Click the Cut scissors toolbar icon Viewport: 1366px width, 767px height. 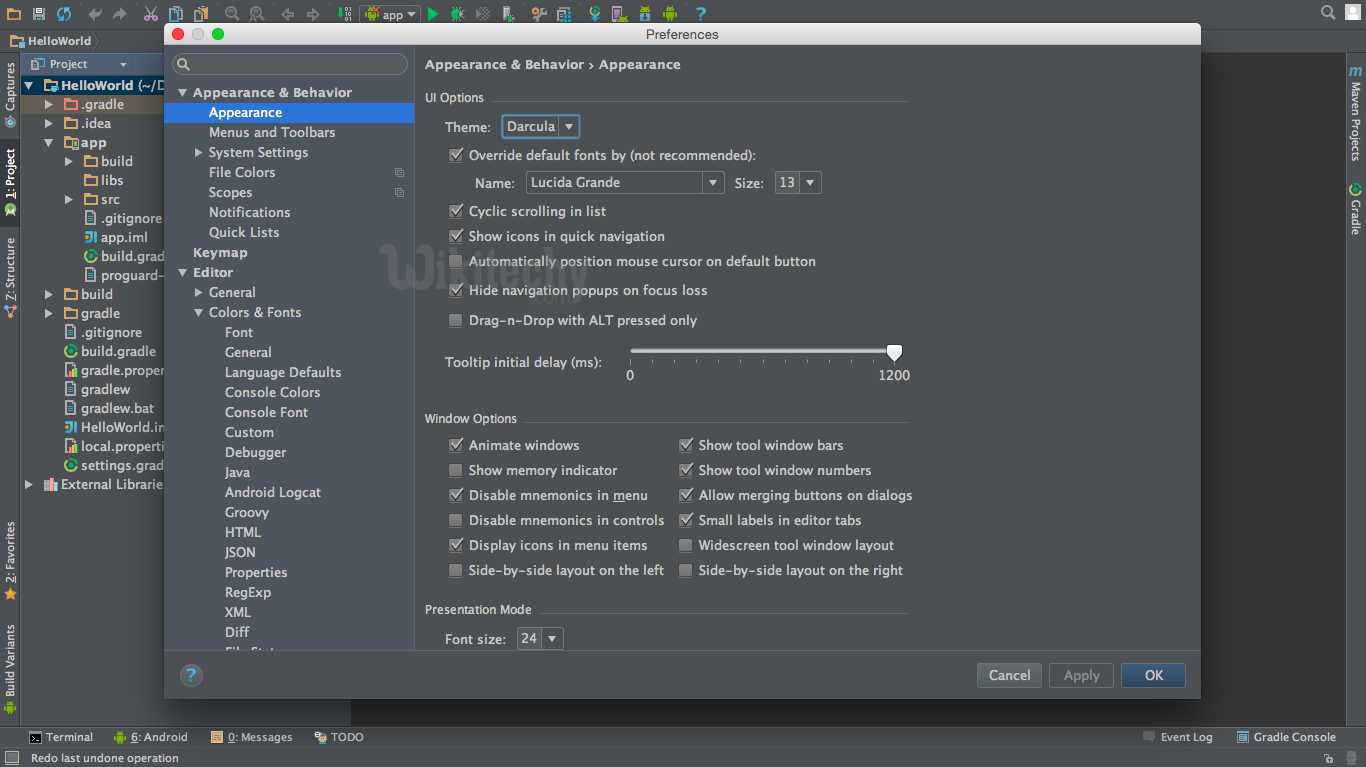151,13
